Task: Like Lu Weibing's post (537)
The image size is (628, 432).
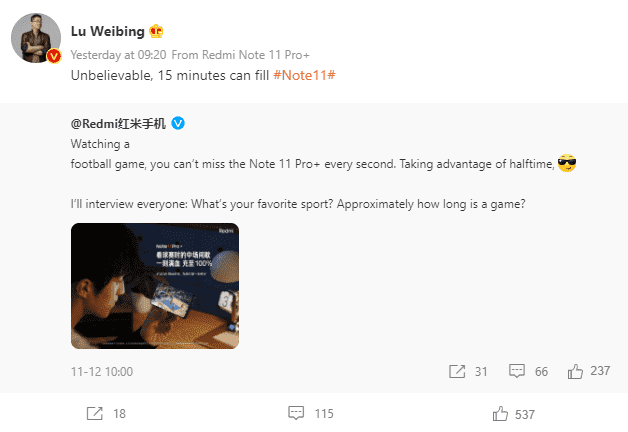Action: click(x=514, y=413)
